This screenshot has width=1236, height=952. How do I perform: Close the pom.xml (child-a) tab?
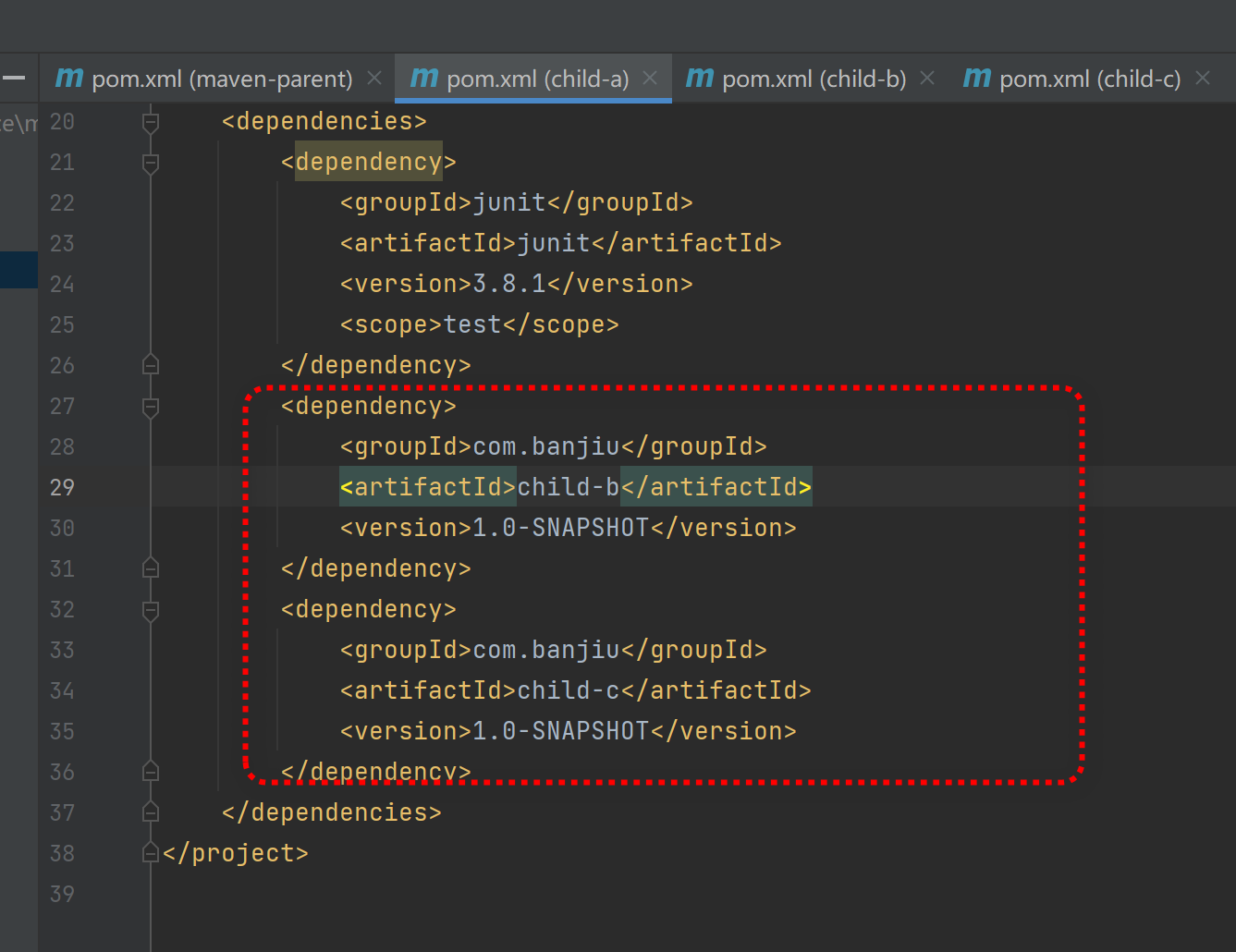[651, 79]
